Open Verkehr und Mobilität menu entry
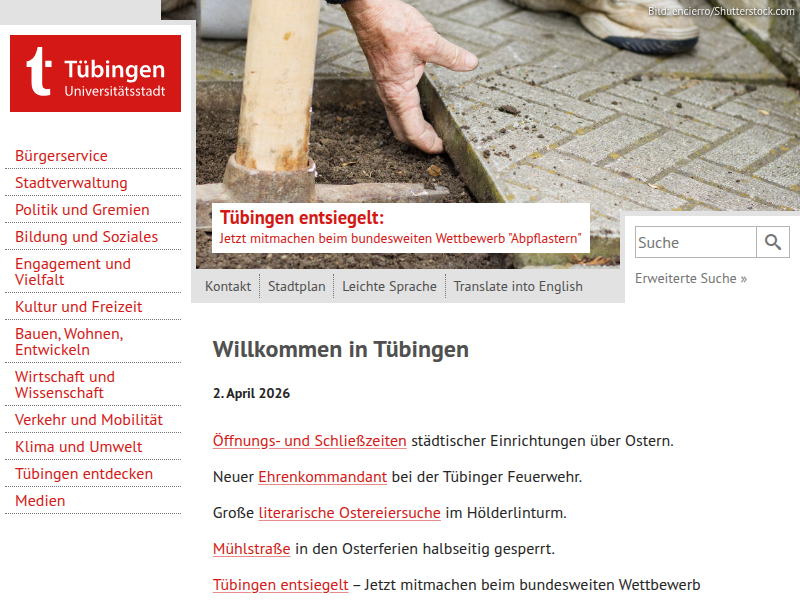This screenshot has height=600, width=800. click(88, 420)
